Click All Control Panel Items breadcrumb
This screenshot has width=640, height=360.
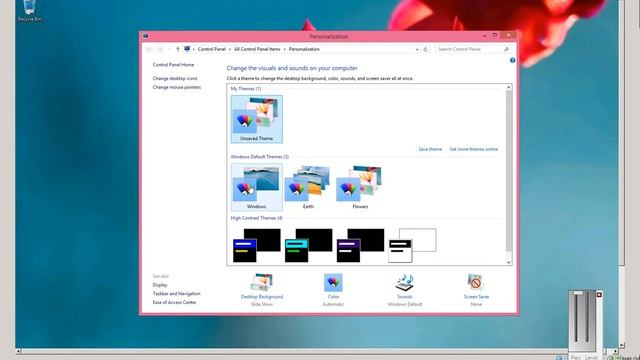257,49
